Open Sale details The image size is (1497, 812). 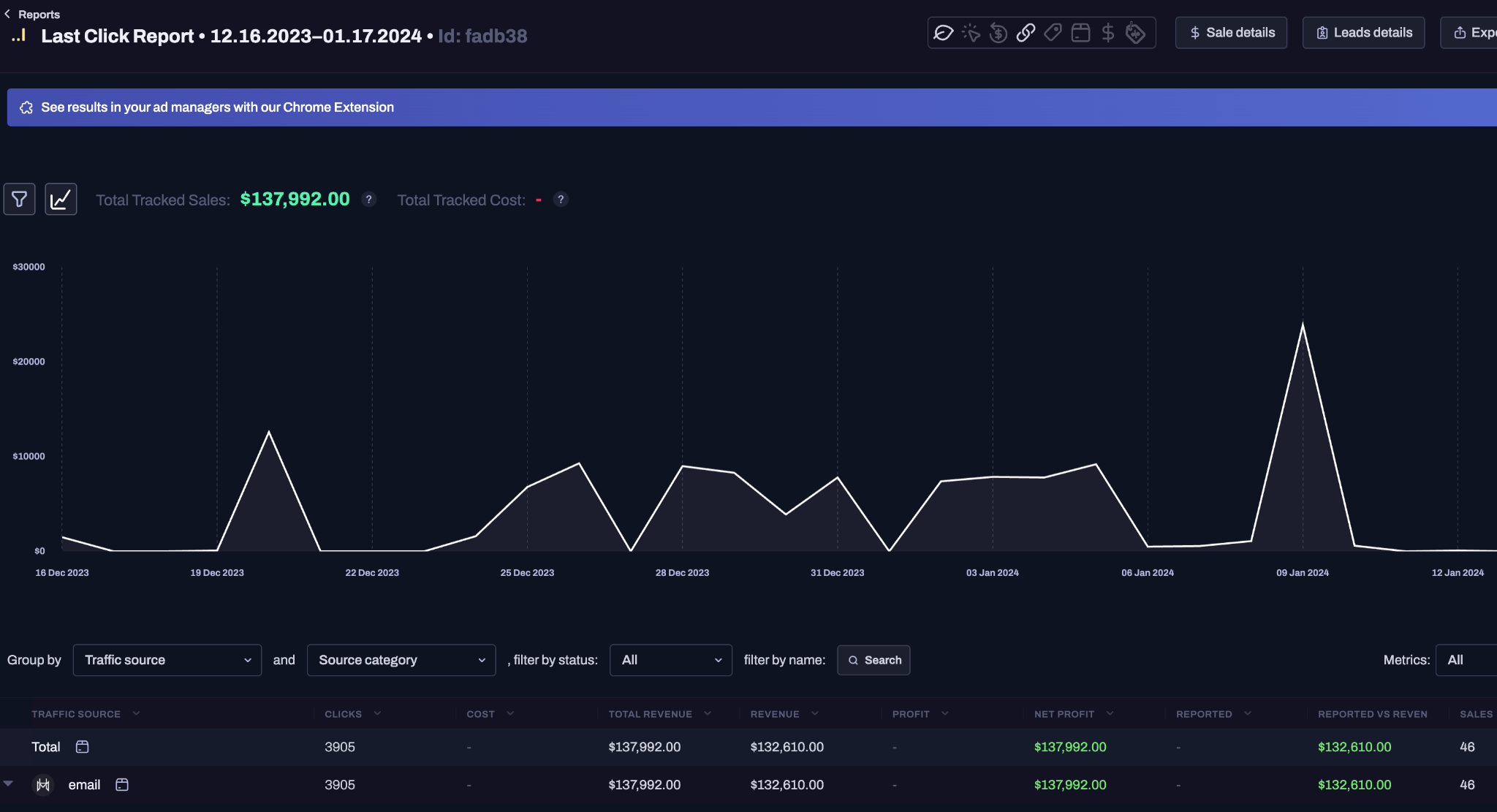pos(1231,33)
